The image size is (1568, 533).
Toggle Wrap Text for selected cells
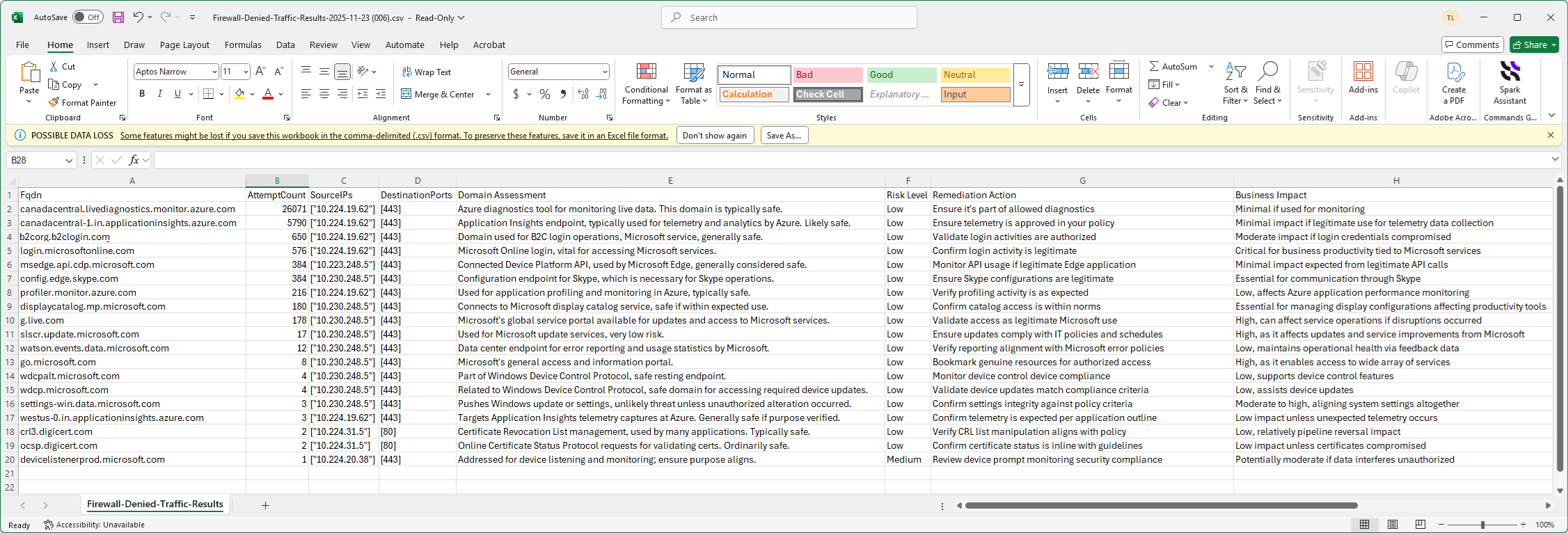pyautogui.click(x=427, y=72)
